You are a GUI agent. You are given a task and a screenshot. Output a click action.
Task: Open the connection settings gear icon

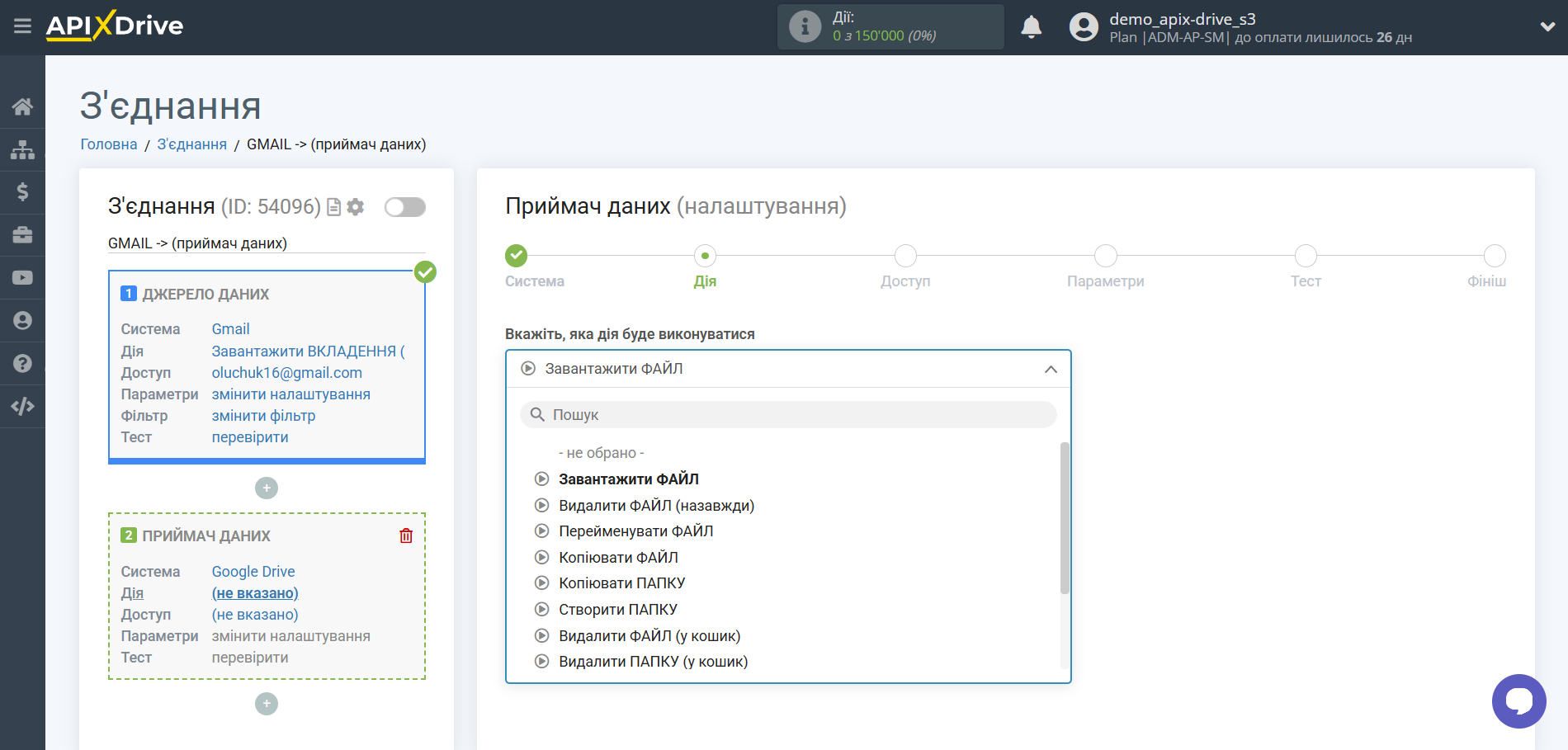(x=356, y=207)
